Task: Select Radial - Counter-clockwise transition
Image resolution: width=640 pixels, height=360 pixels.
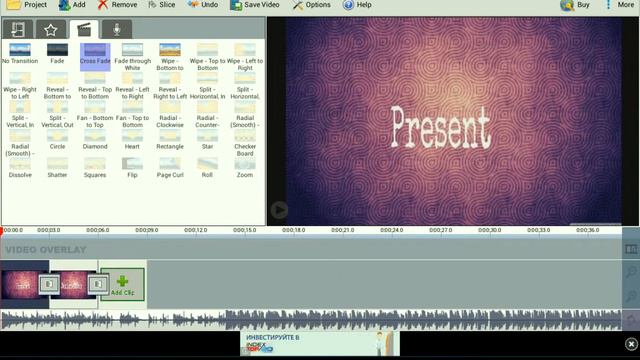Action: point(207,114)
